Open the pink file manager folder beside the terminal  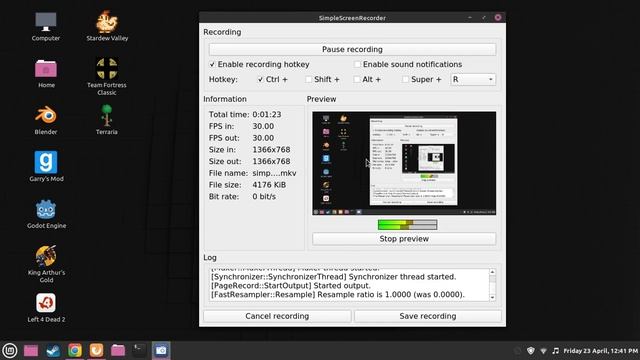(x=118, y=350)
